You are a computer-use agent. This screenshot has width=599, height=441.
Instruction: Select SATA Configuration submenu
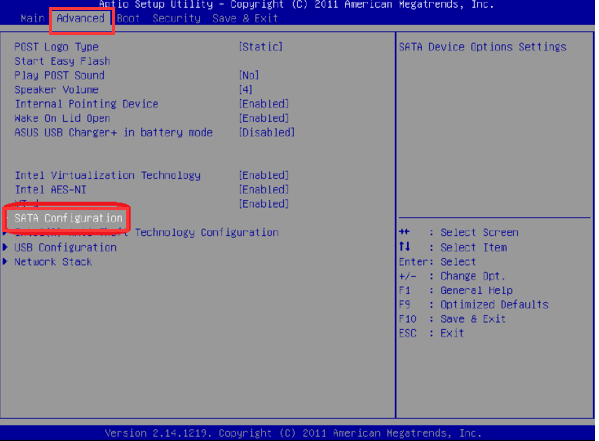[x=68, y=218]
